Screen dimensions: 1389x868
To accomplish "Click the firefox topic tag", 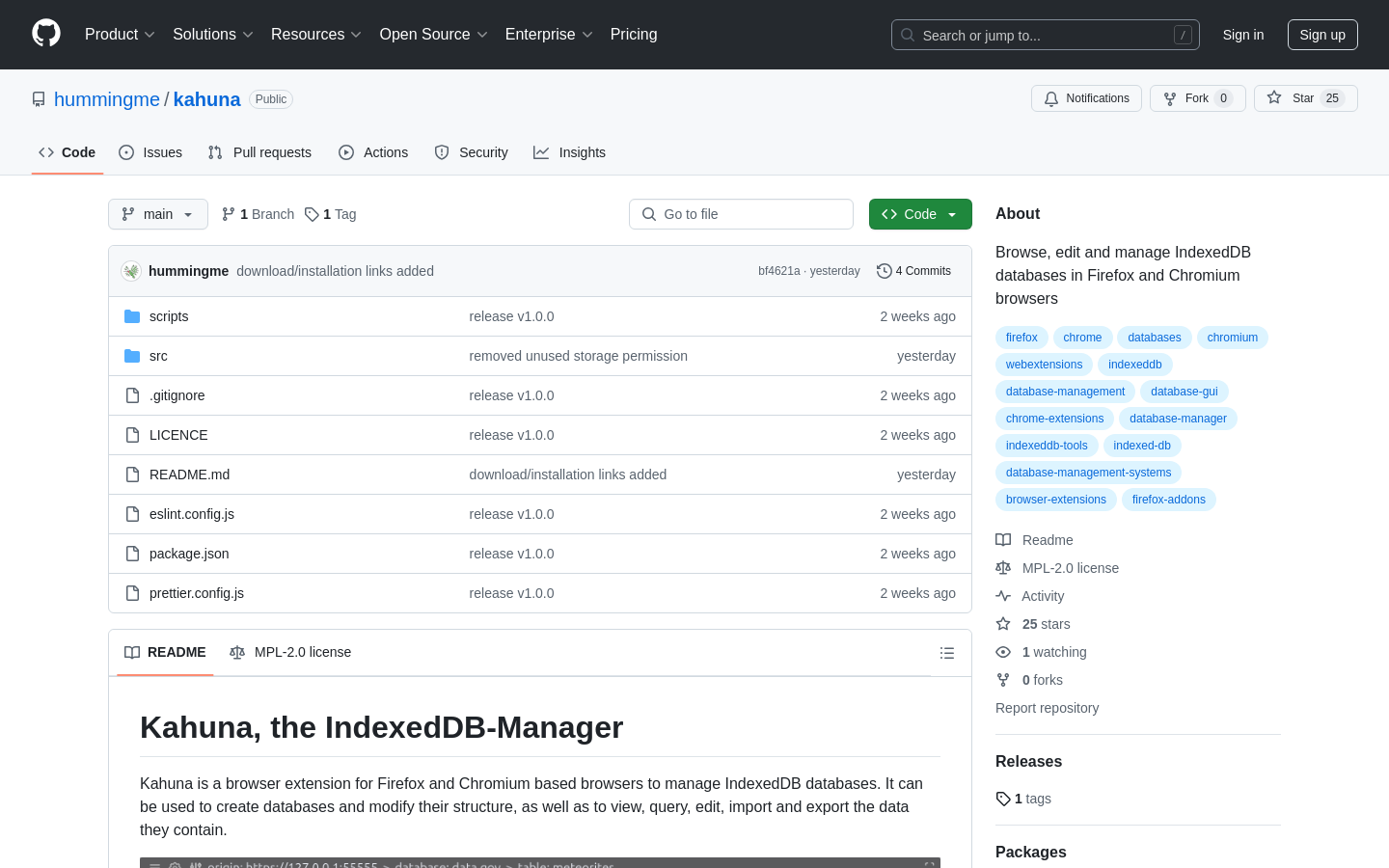I will coord(1021,338).
